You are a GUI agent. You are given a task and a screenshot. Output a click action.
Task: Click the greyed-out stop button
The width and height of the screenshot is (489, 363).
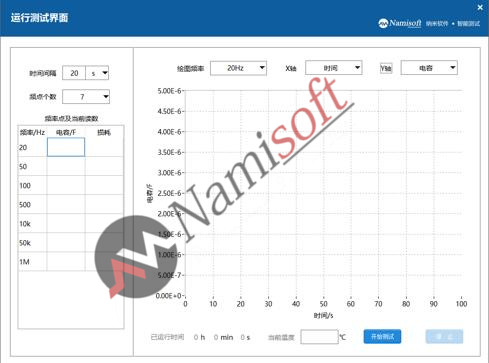(444, 337)
